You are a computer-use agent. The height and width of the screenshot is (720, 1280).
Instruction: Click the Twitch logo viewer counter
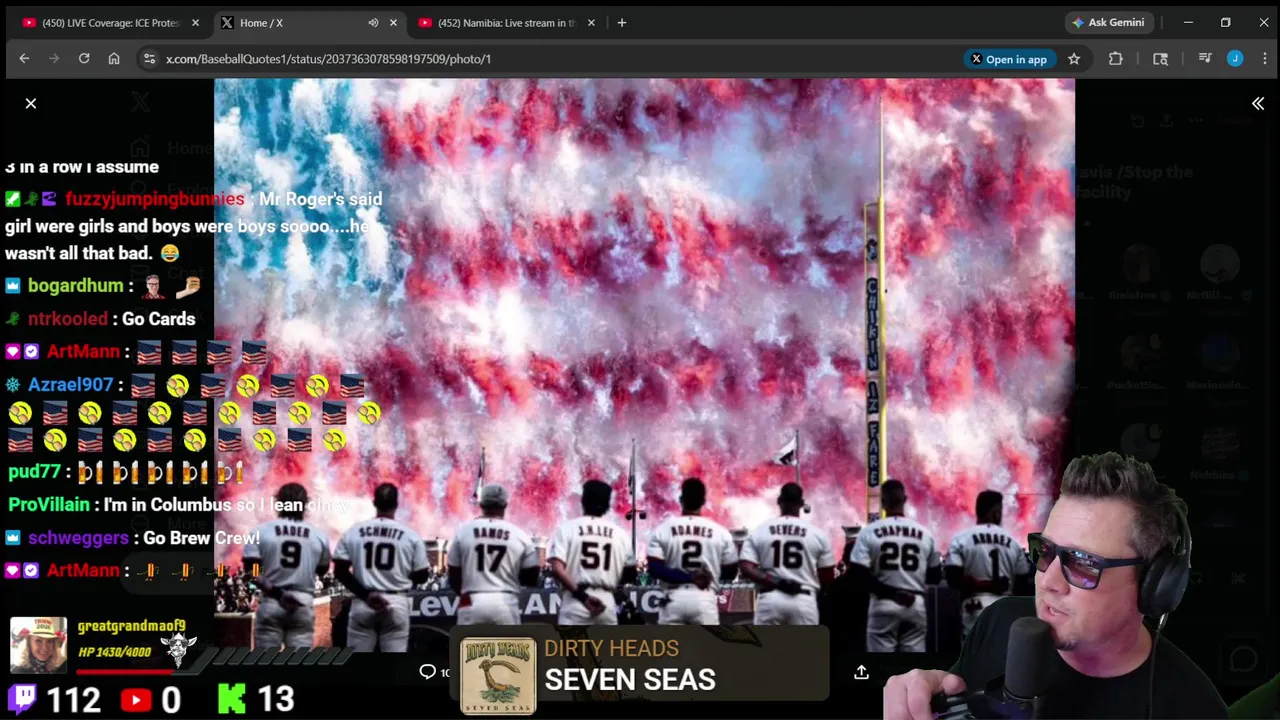point(23,699)
